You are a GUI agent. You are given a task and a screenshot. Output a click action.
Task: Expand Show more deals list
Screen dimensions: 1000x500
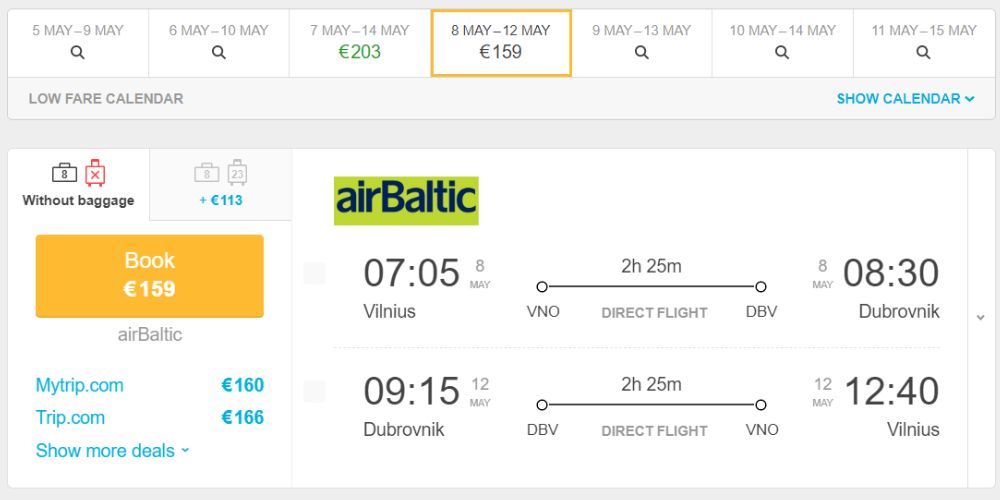[x=113, y=451]
